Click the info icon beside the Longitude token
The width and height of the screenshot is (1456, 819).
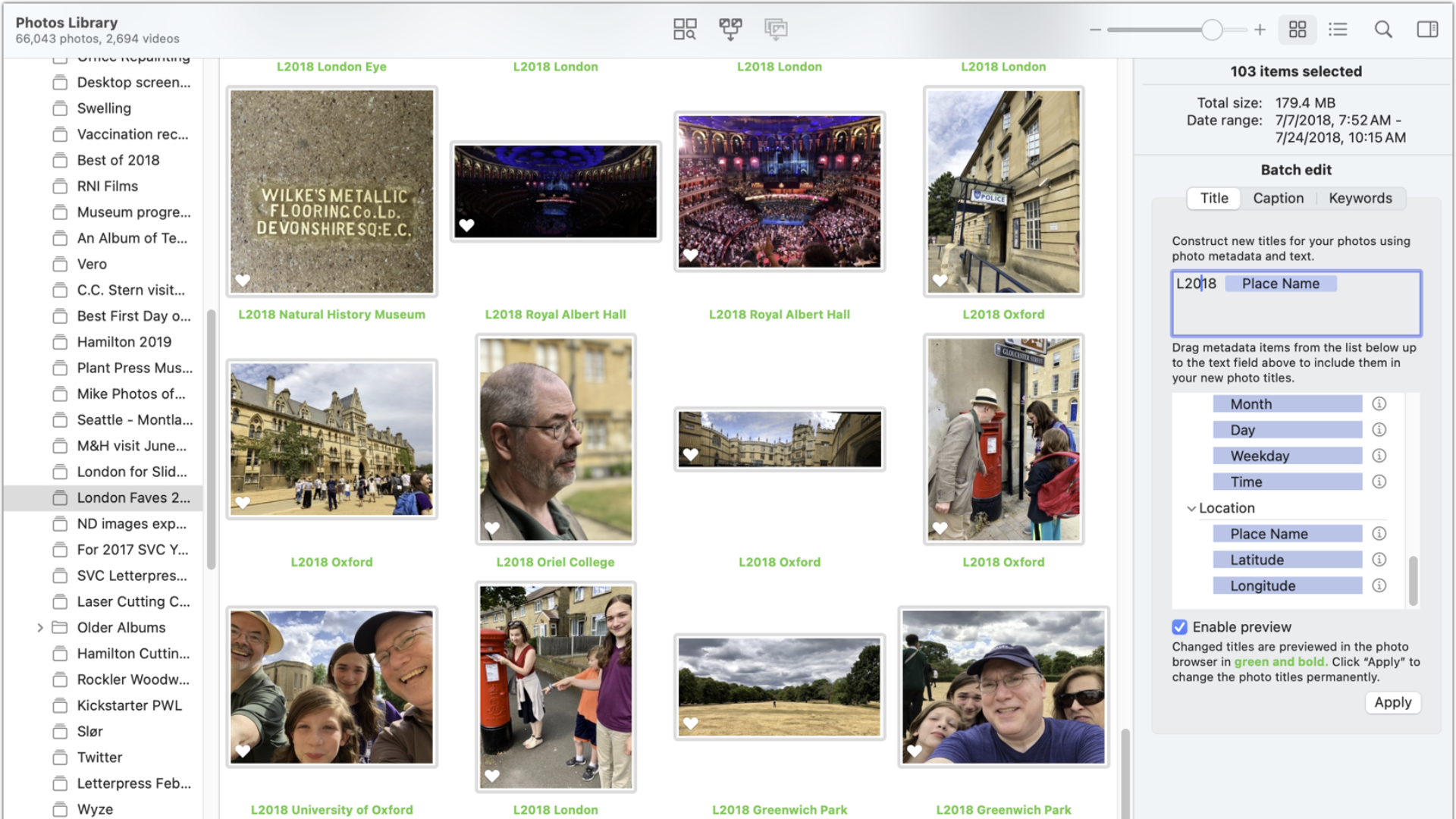1379,585
